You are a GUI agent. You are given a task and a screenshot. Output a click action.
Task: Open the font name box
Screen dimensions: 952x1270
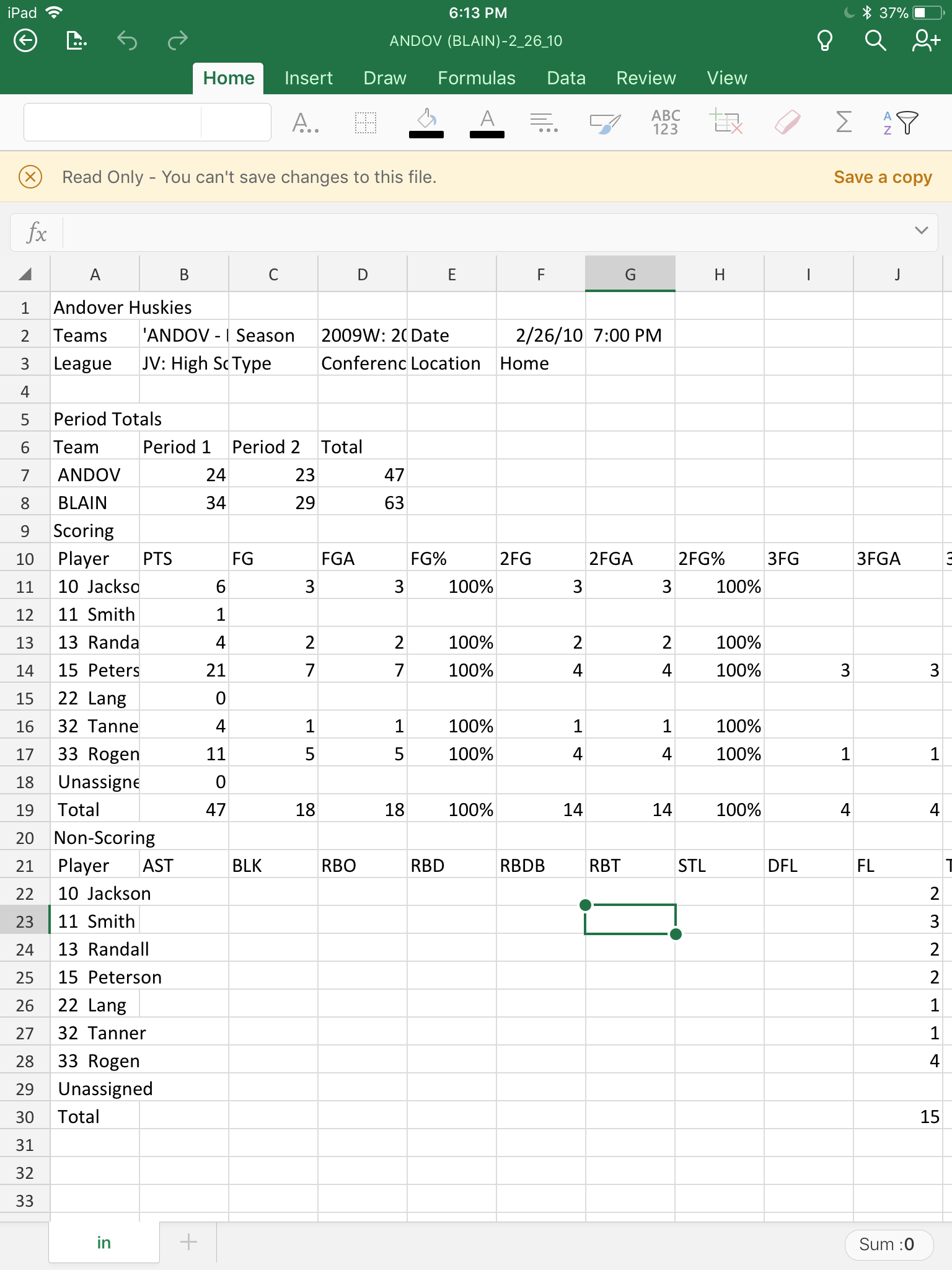pos(113,122)
